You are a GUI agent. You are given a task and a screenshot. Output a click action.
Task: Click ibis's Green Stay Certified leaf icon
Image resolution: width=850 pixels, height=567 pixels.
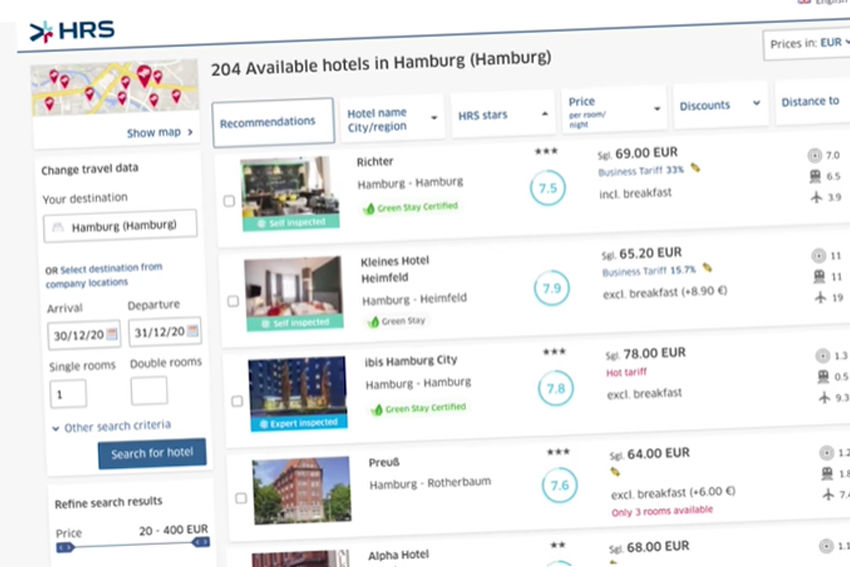click(377, 410)
